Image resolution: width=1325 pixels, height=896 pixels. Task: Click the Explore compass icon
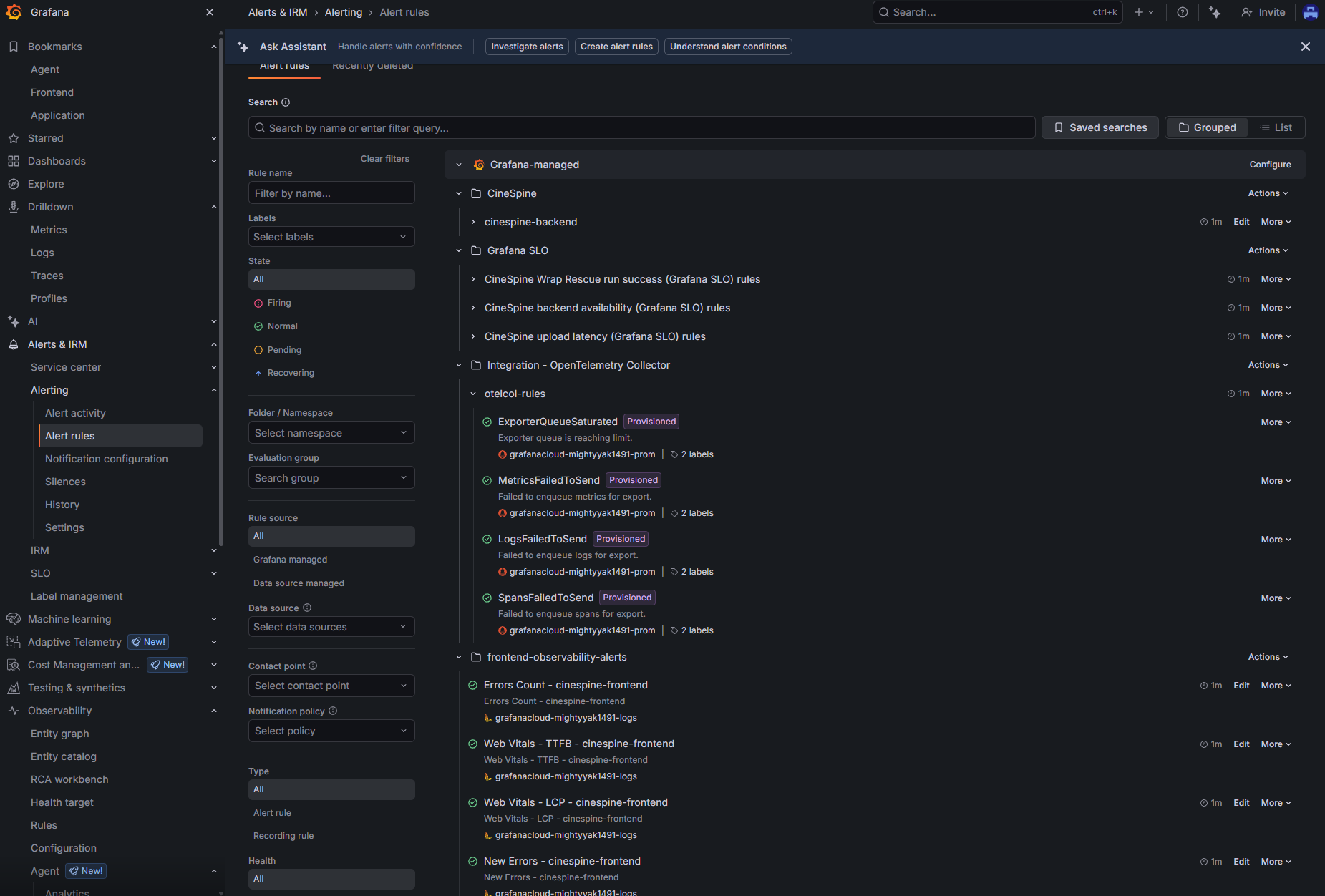14,184
